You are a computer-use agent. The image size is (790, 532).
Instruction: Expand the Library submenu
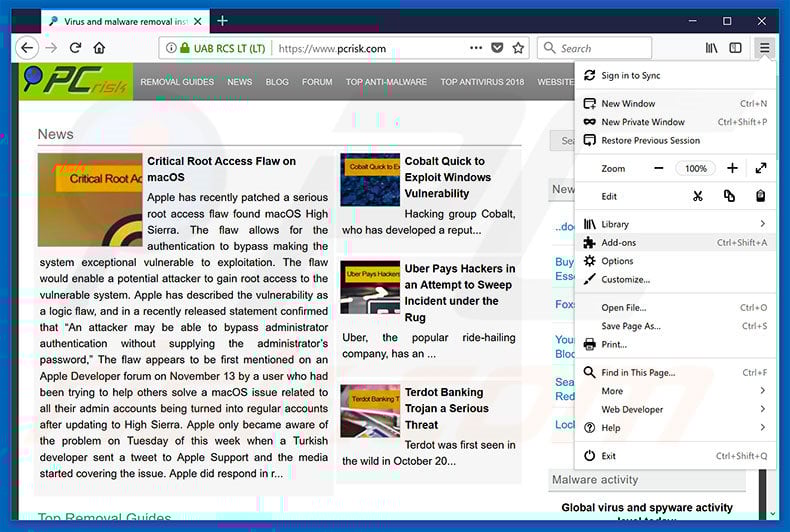click(x=674, y=224)
